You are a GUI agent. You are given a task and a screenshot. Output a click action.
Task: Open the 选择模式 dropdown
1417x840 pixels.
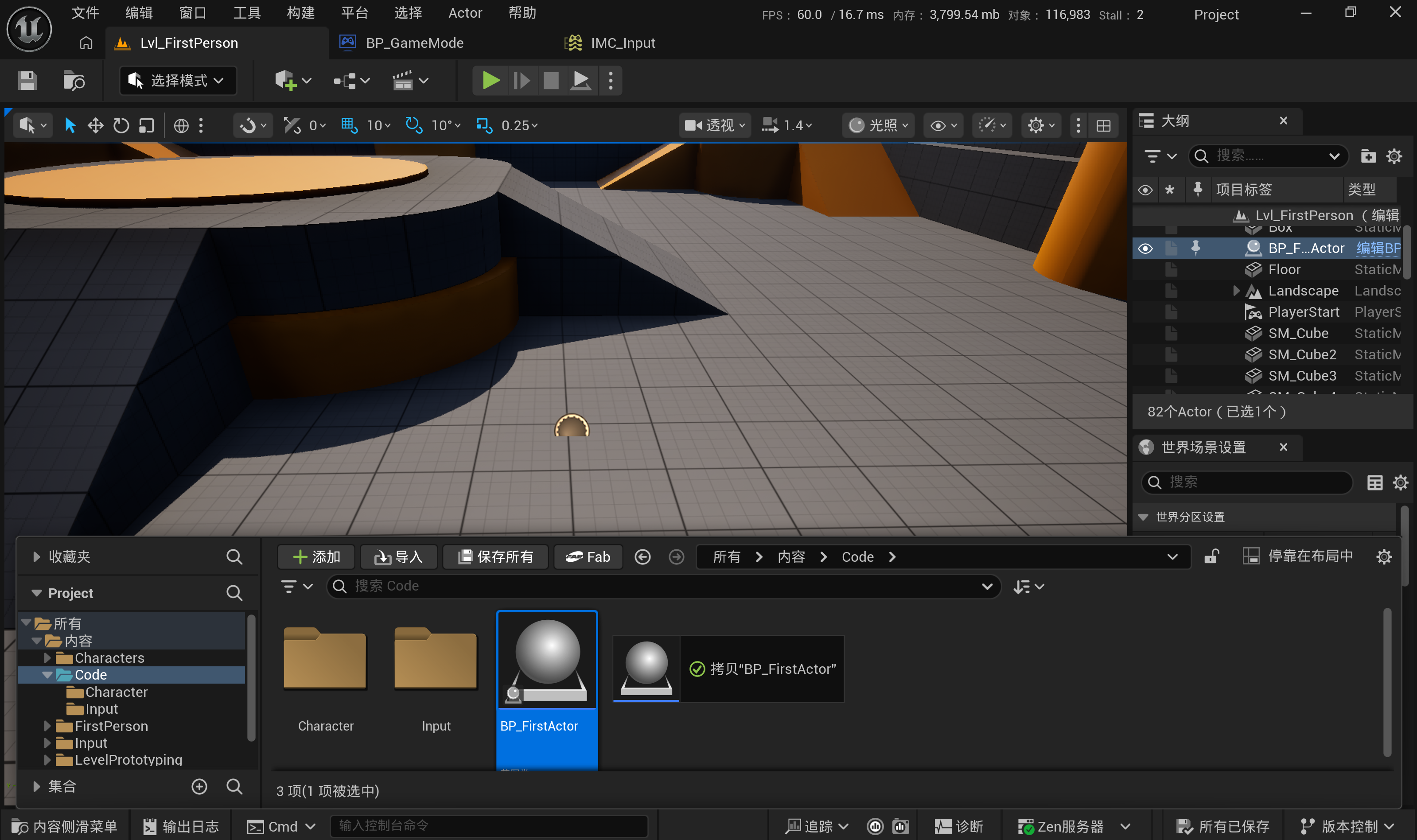point(178,81)
